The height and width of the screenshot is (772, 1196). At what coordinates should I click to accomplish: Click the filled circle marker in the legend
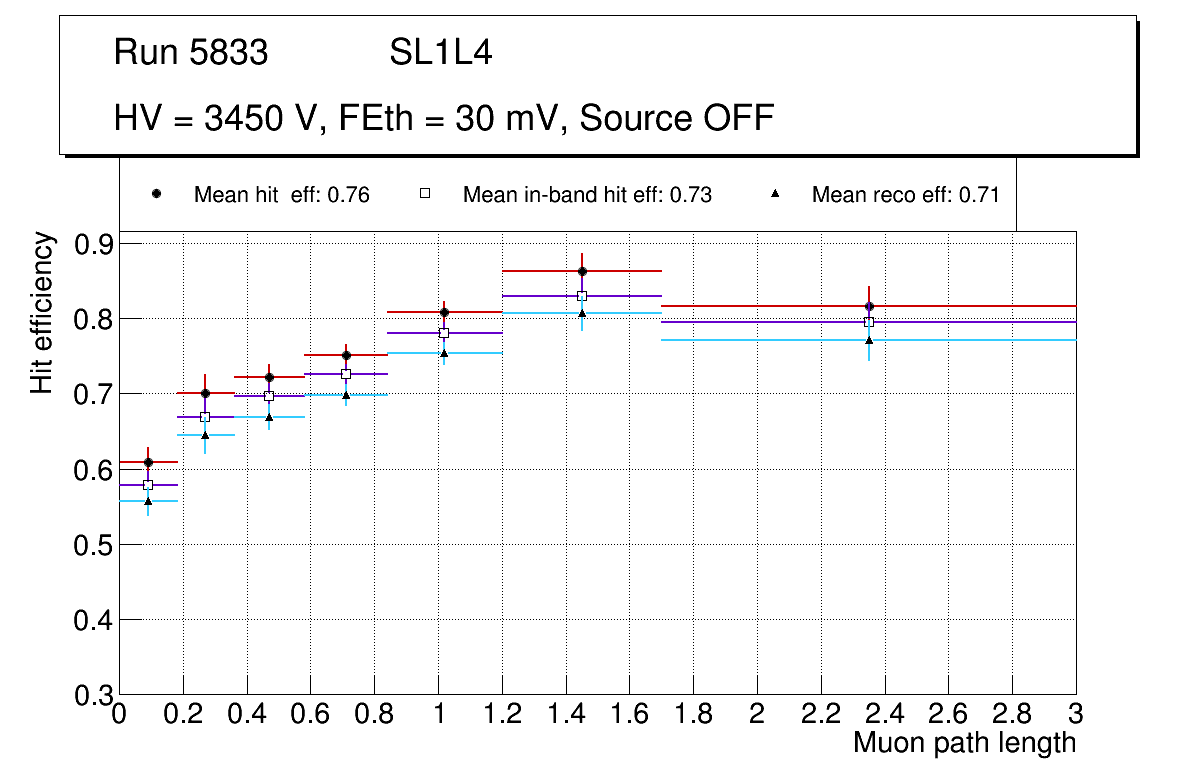(x=156, y=194)
